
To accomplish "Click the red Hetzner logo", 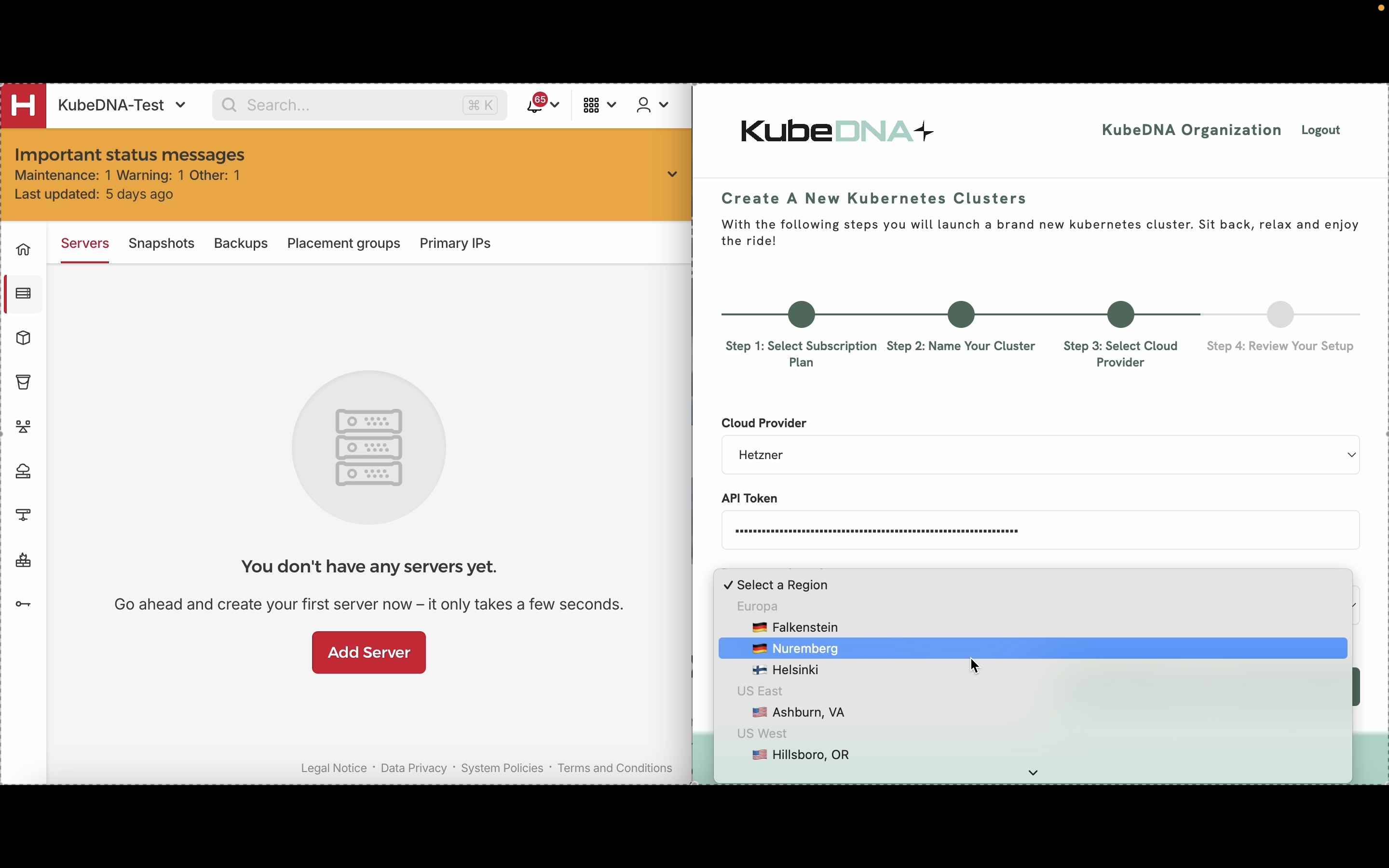I will 24,106.
